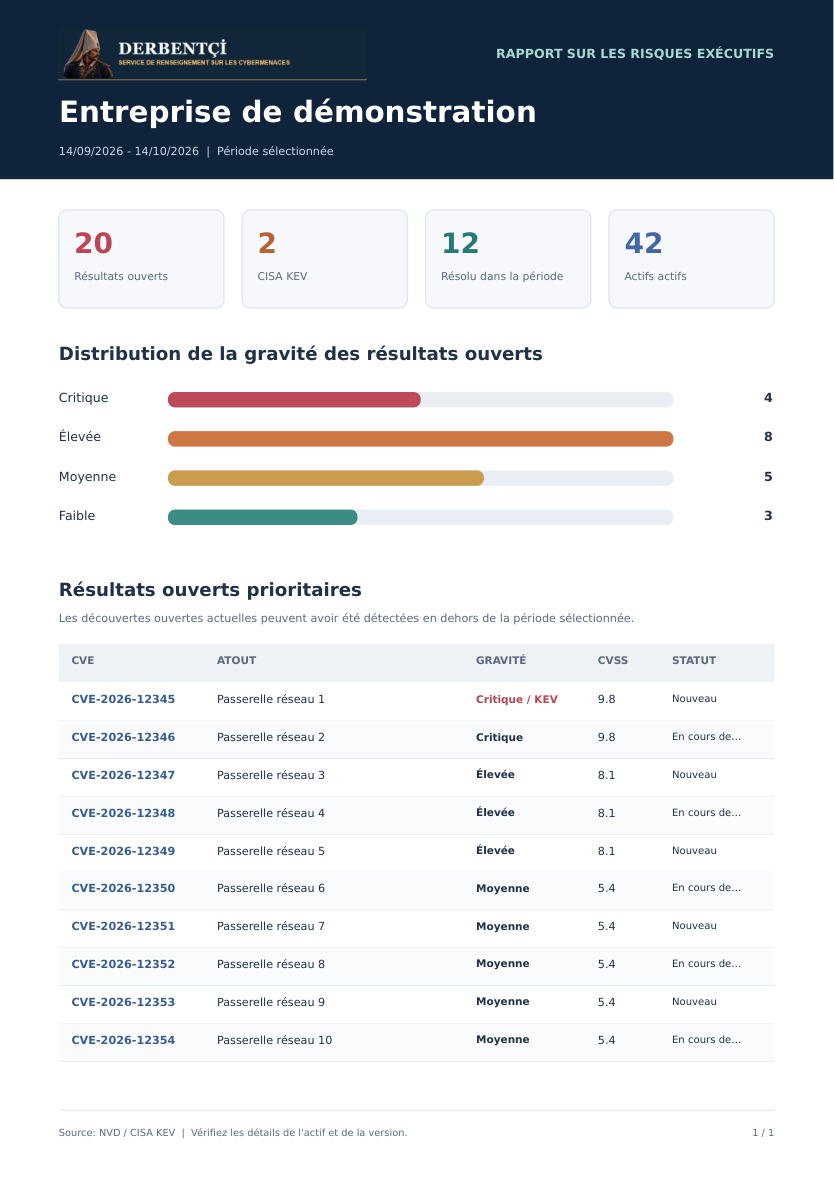Viewport: 834px width, 1179px height.
Task: Click 'Passerelle réseau 4' asset cell
Action: [x=271, y=814]
